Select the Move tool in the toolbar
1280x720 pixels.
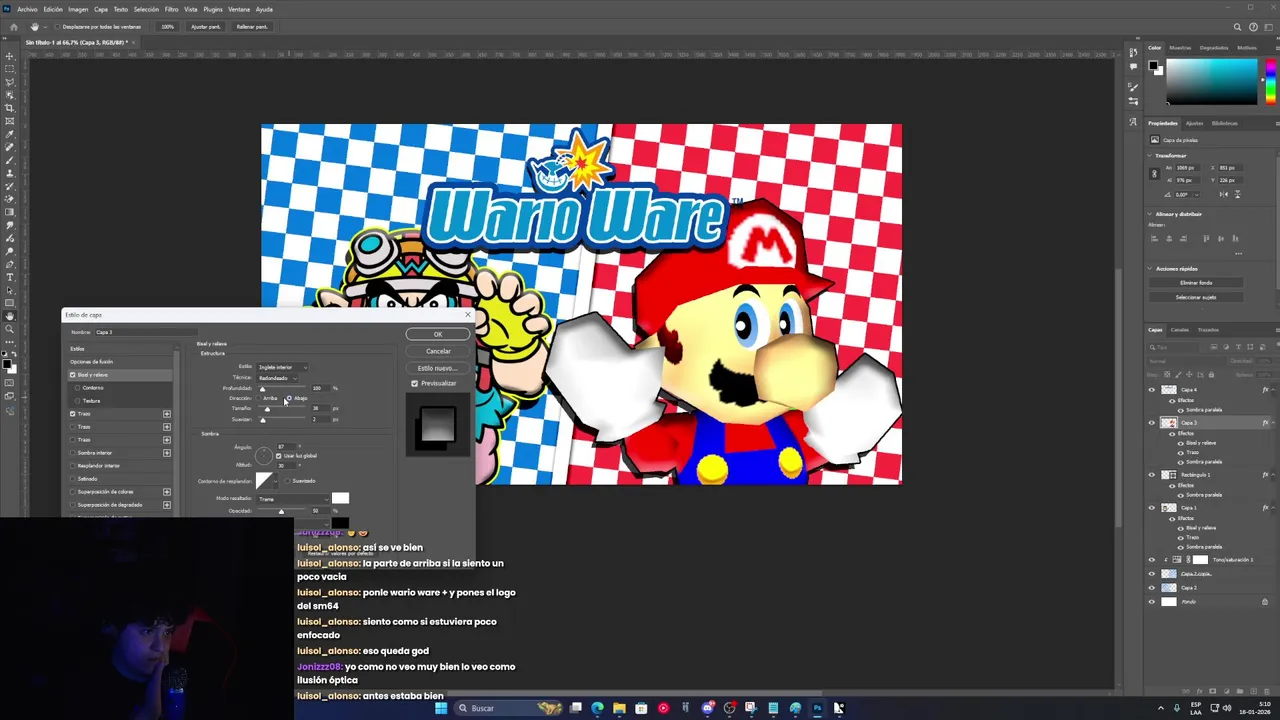pyautogui.click(x=10, y=56)
